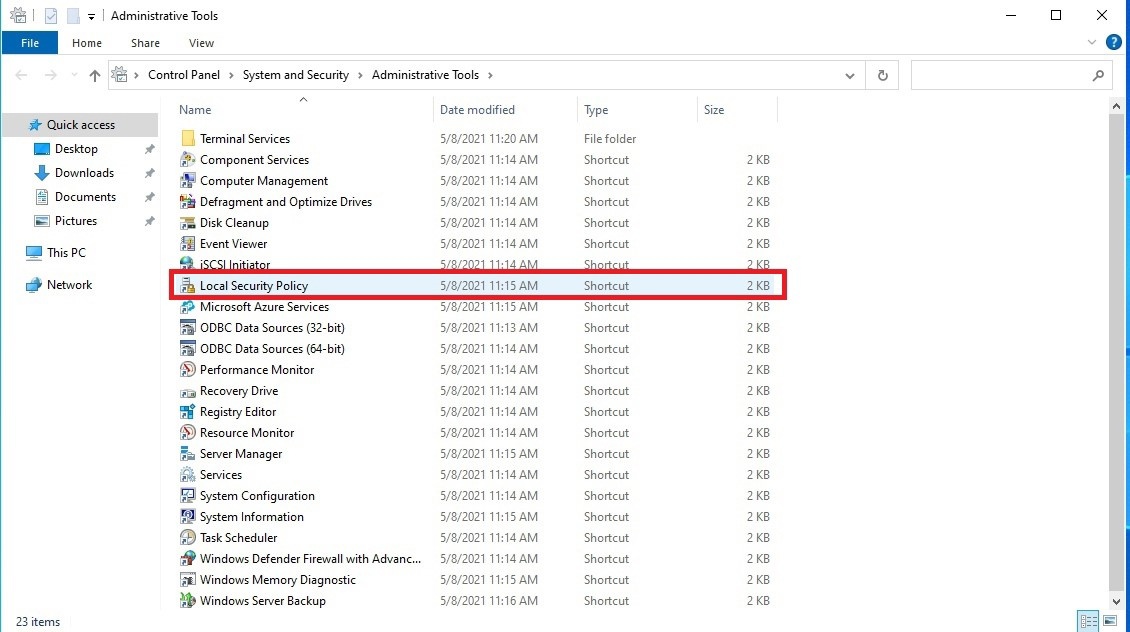The image size is (1130, 632).
Task: Select the Computer Management icon
Action: [187, 180]
